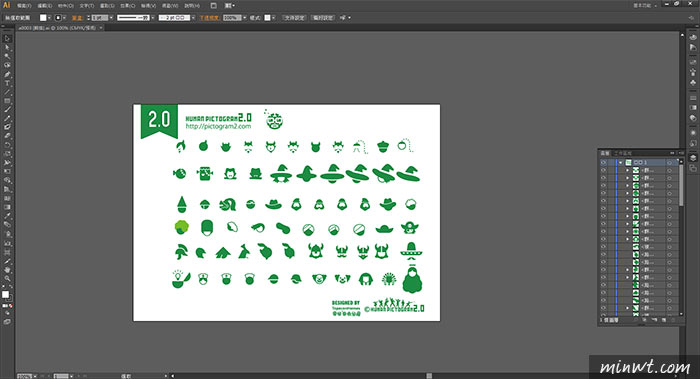Open stroke color dropdown in control bar

pos(64,18)
